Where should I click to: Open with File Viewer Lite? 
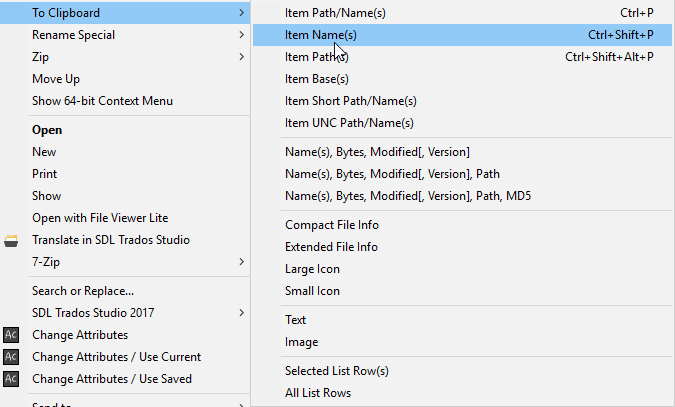[x=100, y=218]
